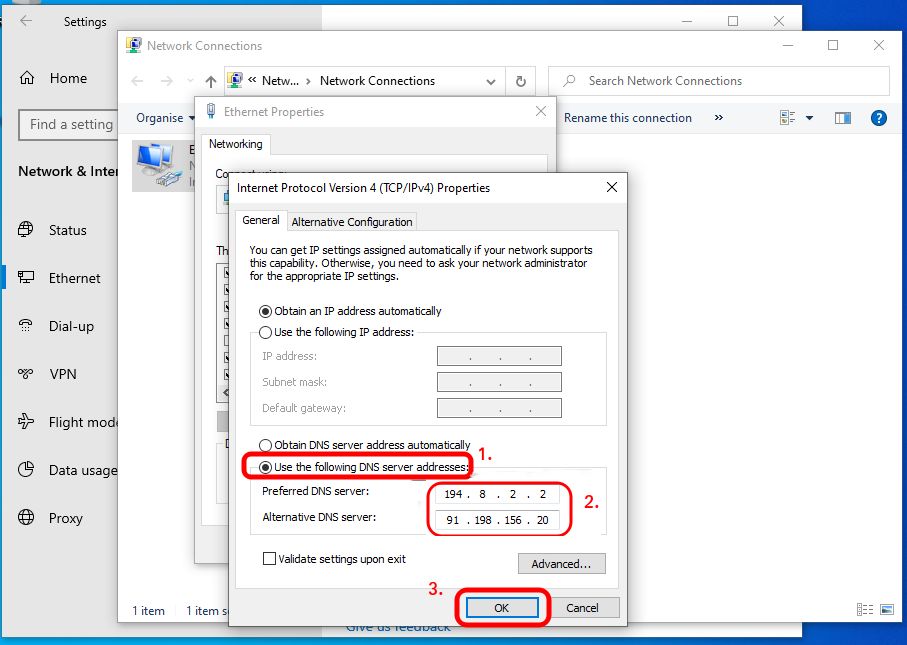Open Home in Settings sidebar

(67, 78)
